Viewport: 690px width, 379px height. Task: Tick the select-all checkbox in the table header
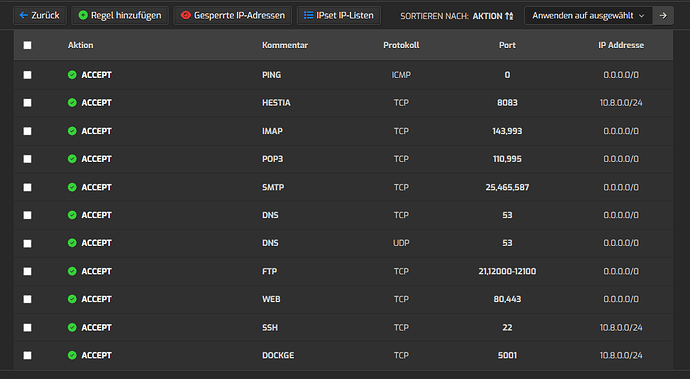pyautogui.click(x=27, y=45)
